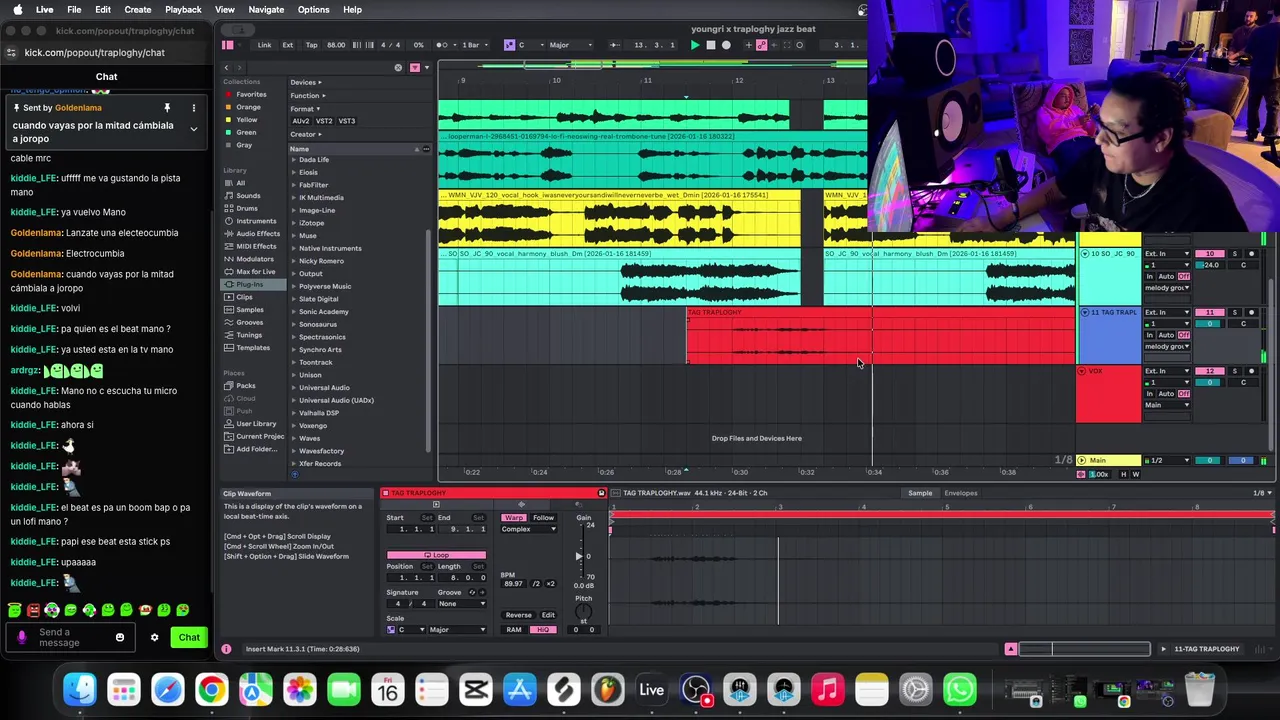Click the Arrangement Record button

726,45
